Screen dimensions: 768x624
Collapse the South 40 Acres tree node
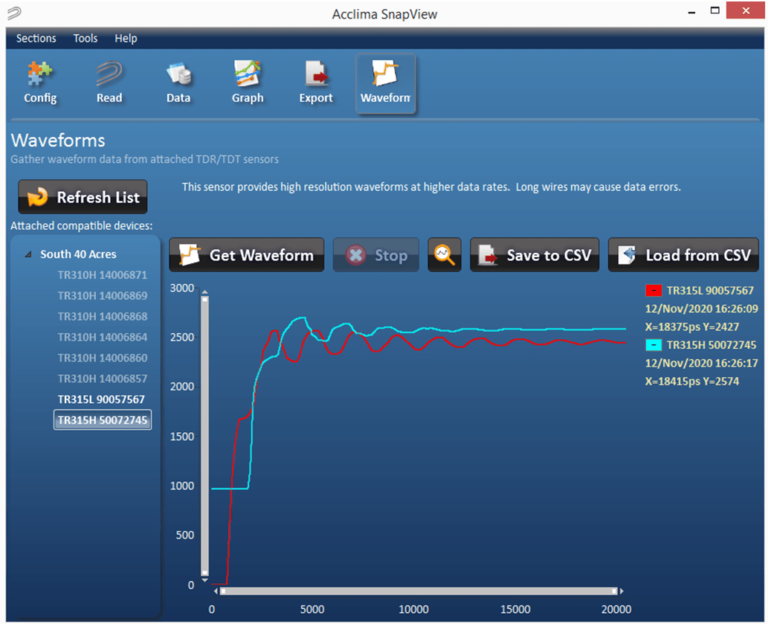[x=28, y=255]
